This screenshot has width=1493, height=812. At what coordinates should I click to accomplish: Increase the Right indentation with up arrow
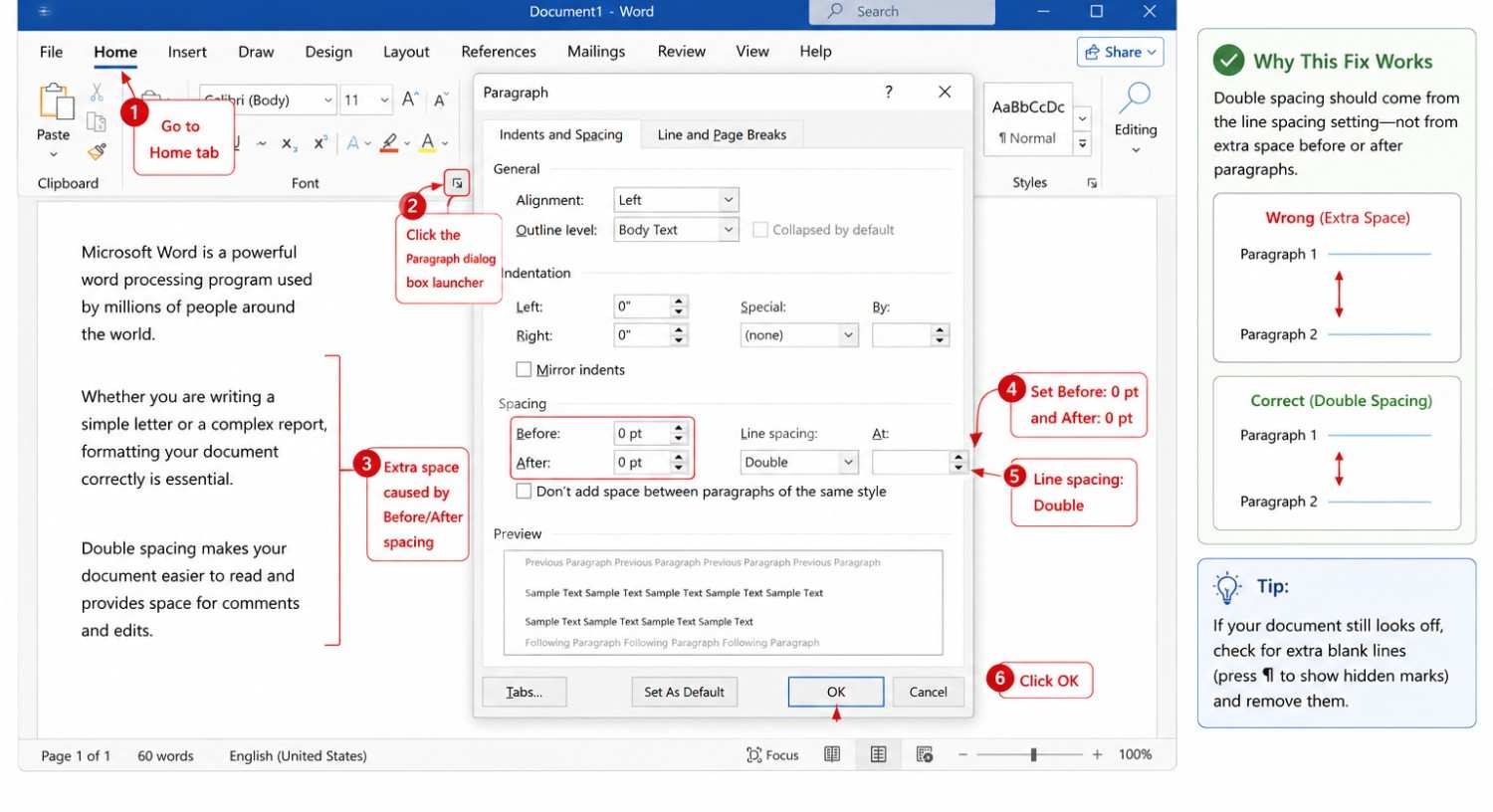679,330
